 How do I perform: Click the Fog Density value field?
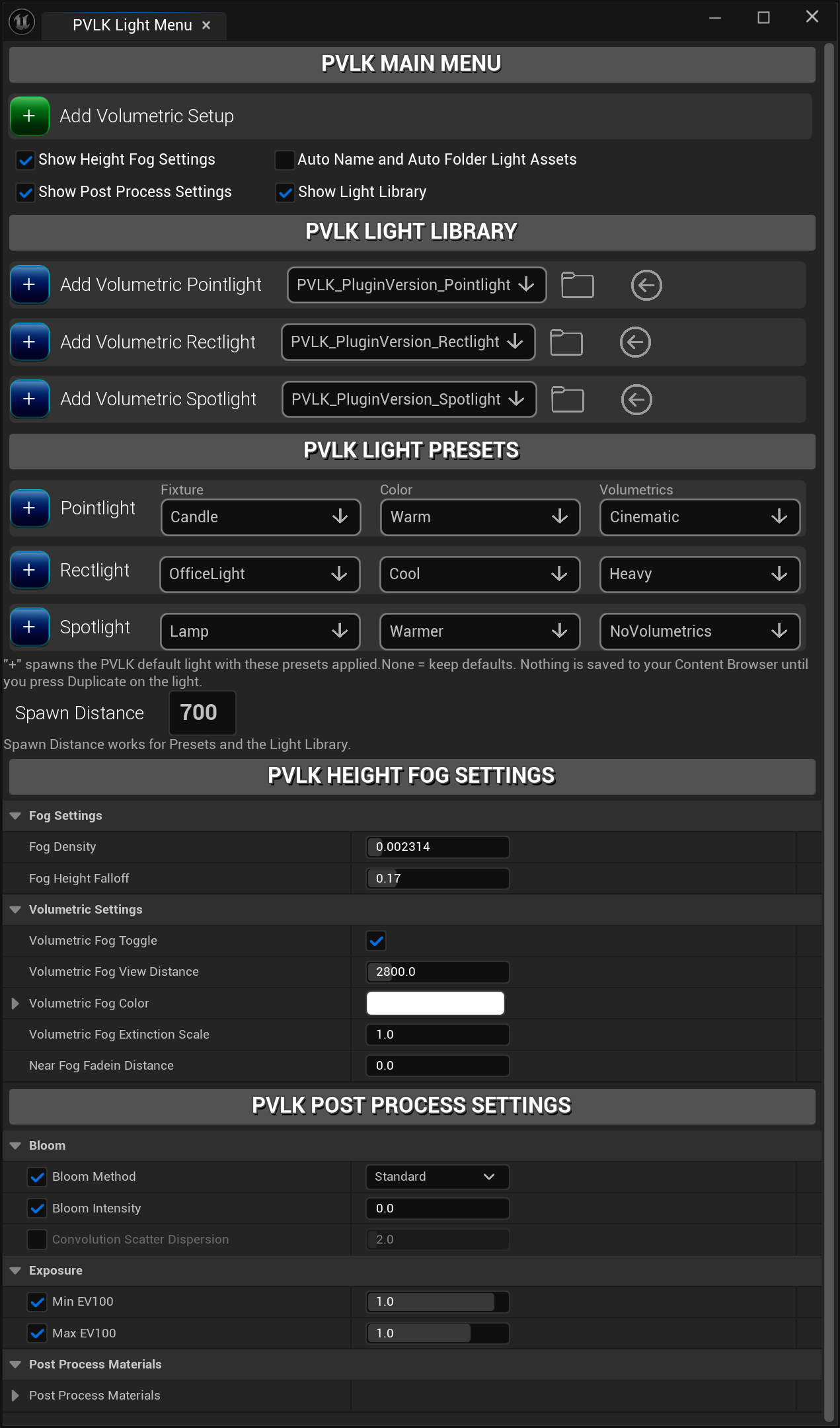click(438, 847)
